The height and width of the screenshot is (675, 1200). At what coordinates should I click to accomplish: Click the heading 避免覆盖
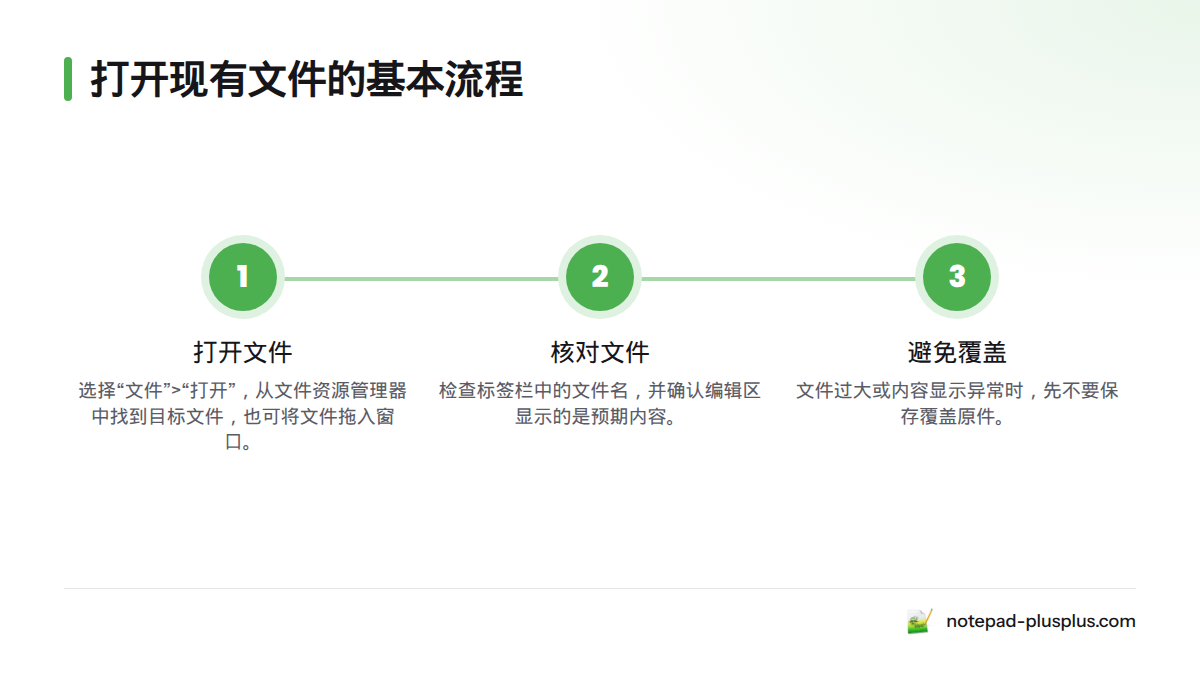957,352
